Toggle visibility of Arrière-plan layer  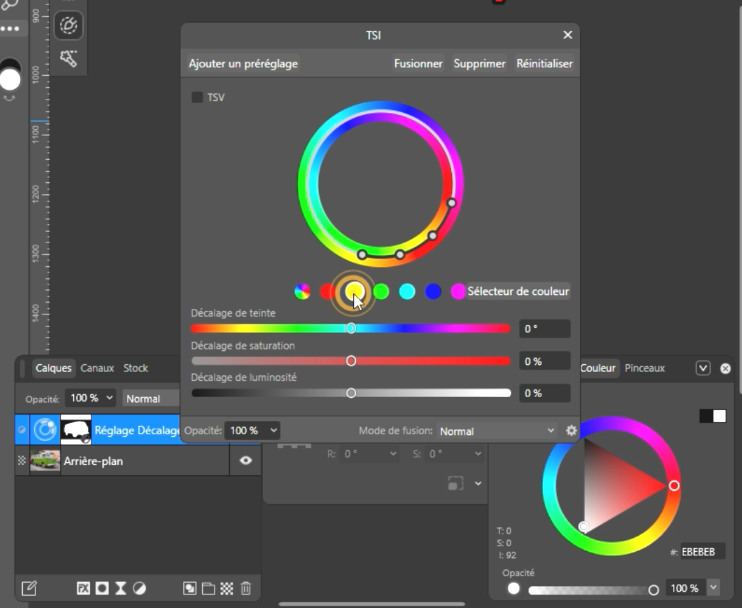pyautogui.click(x=245, y=461)
